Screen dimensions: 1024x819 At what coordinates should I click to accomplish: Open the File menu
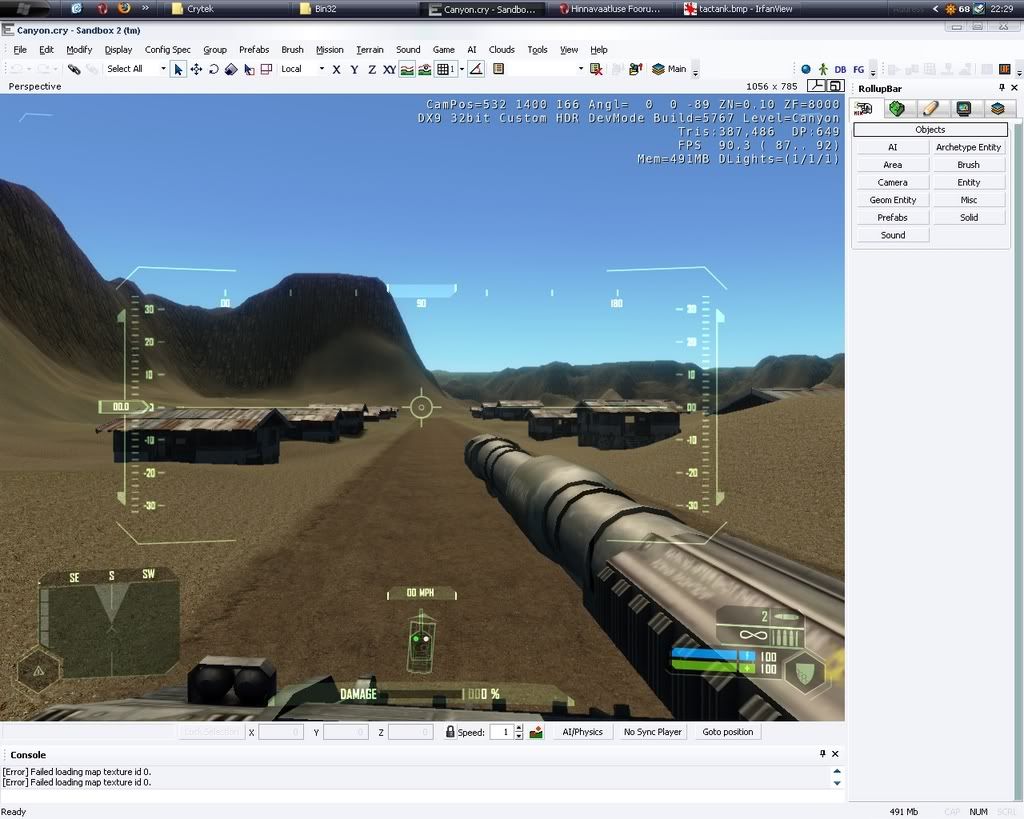click(20, 50)
